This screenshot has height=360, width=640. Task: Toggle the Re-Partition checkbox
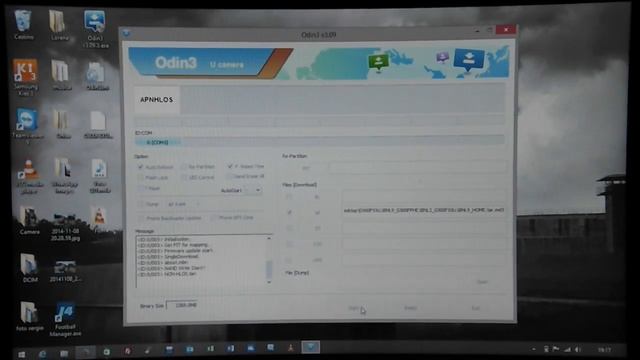[184, 167]
